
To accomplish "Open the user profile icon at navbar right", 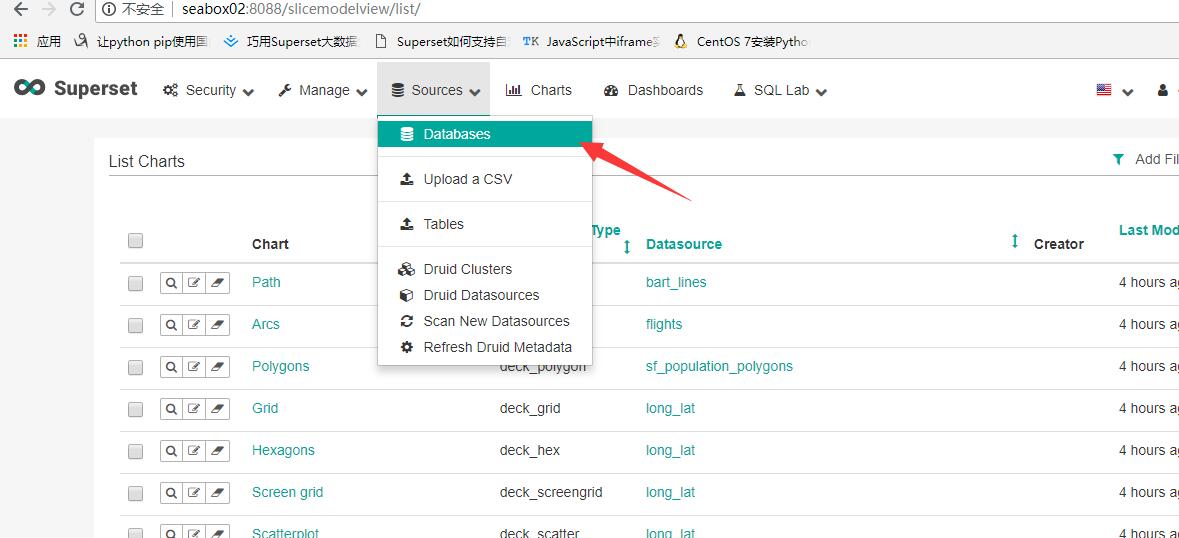I will click(1162, 90).
